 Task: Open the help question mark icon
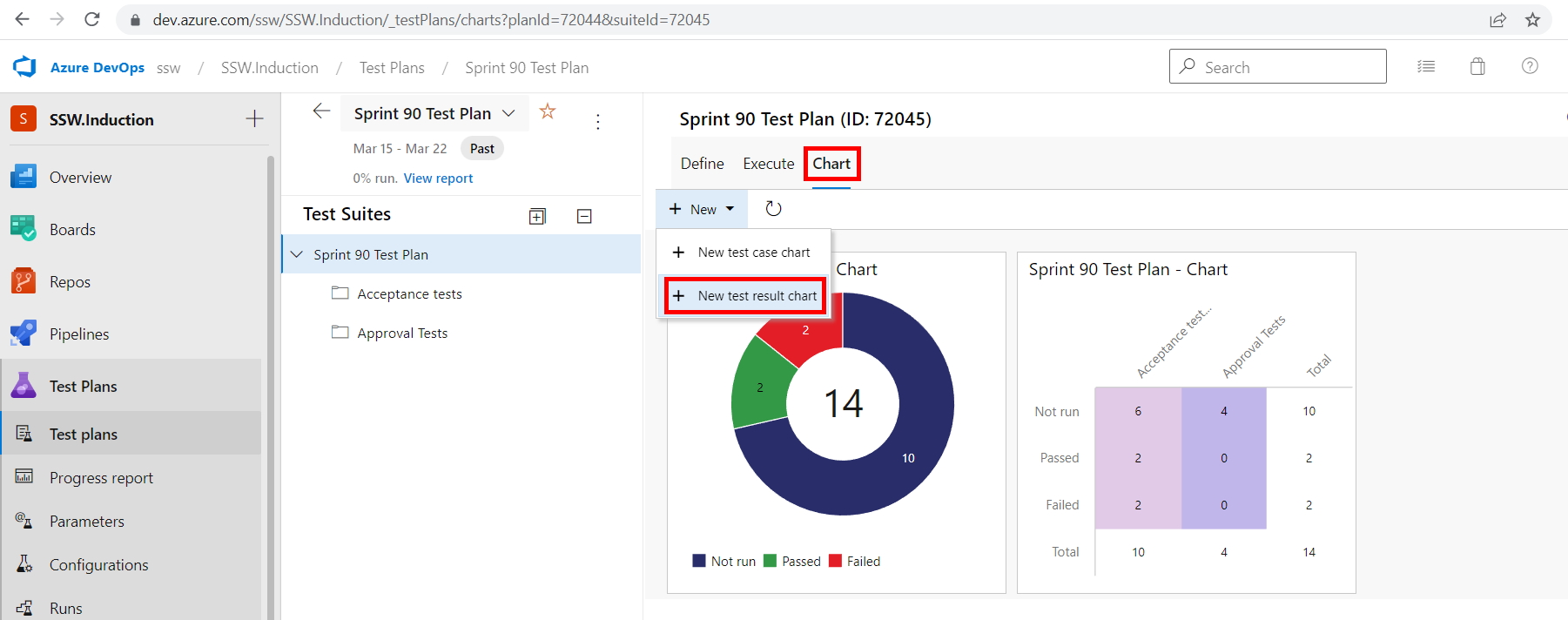click(1529, 66)
